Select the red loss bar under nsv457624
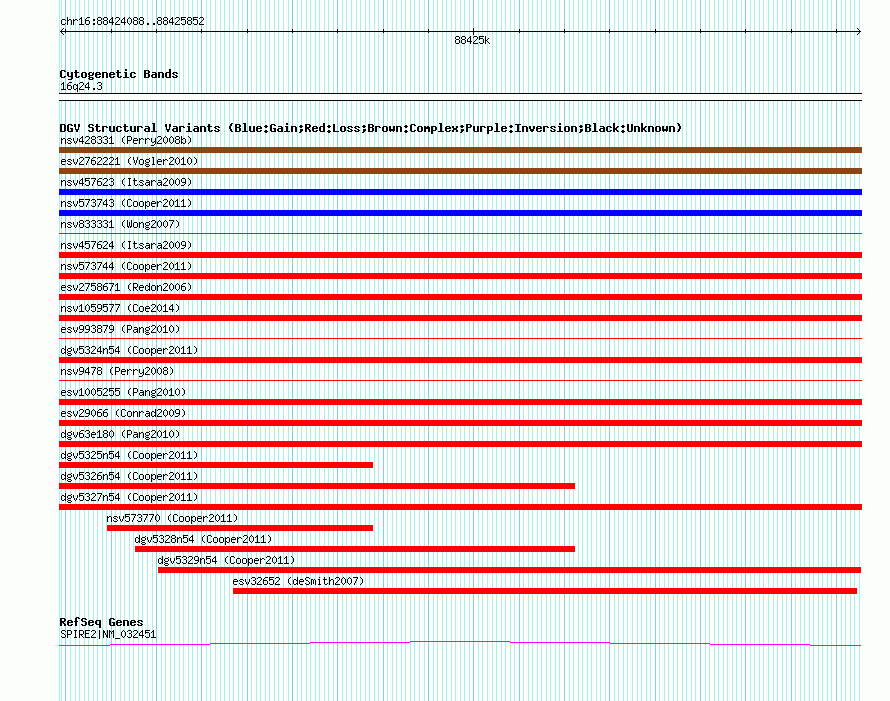Image resolution: width=890 pixels, height=701 pixels. [460, 255]
